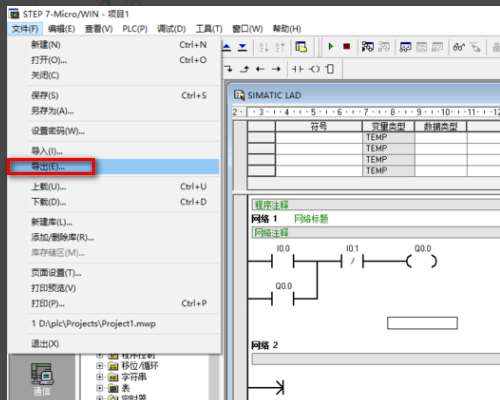
Task: Expand the 移位/循环 tree node
Action: (99, 366)
